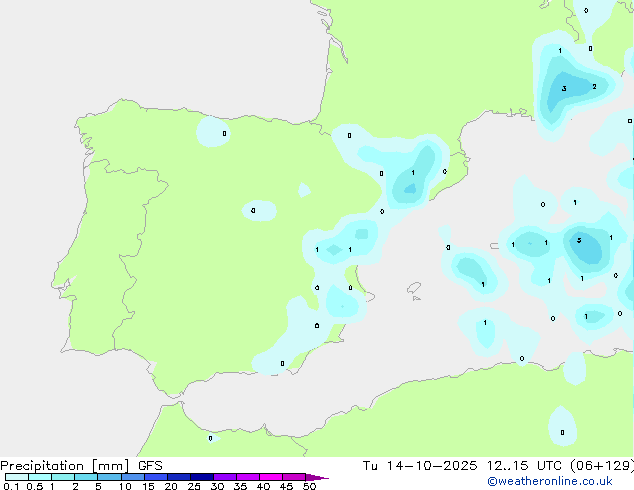Screen dimensions: 634x490
Task: Open the weatheronline.co.uk copyright link
Action: (549, 481)
